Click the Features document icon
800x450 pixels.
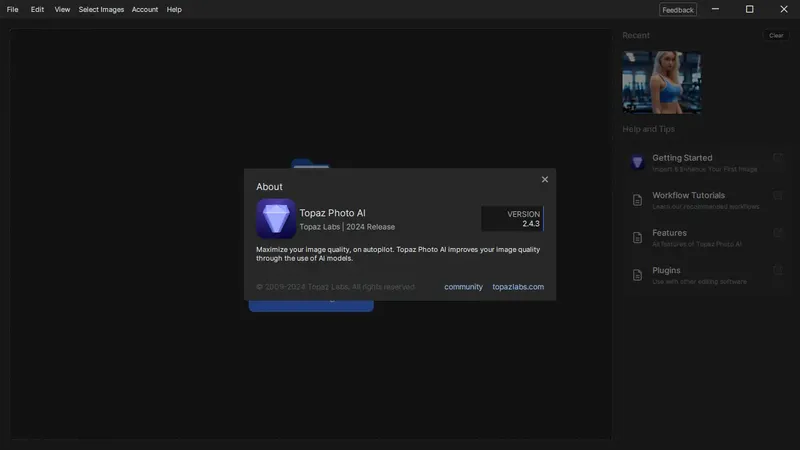click(637, 237)
